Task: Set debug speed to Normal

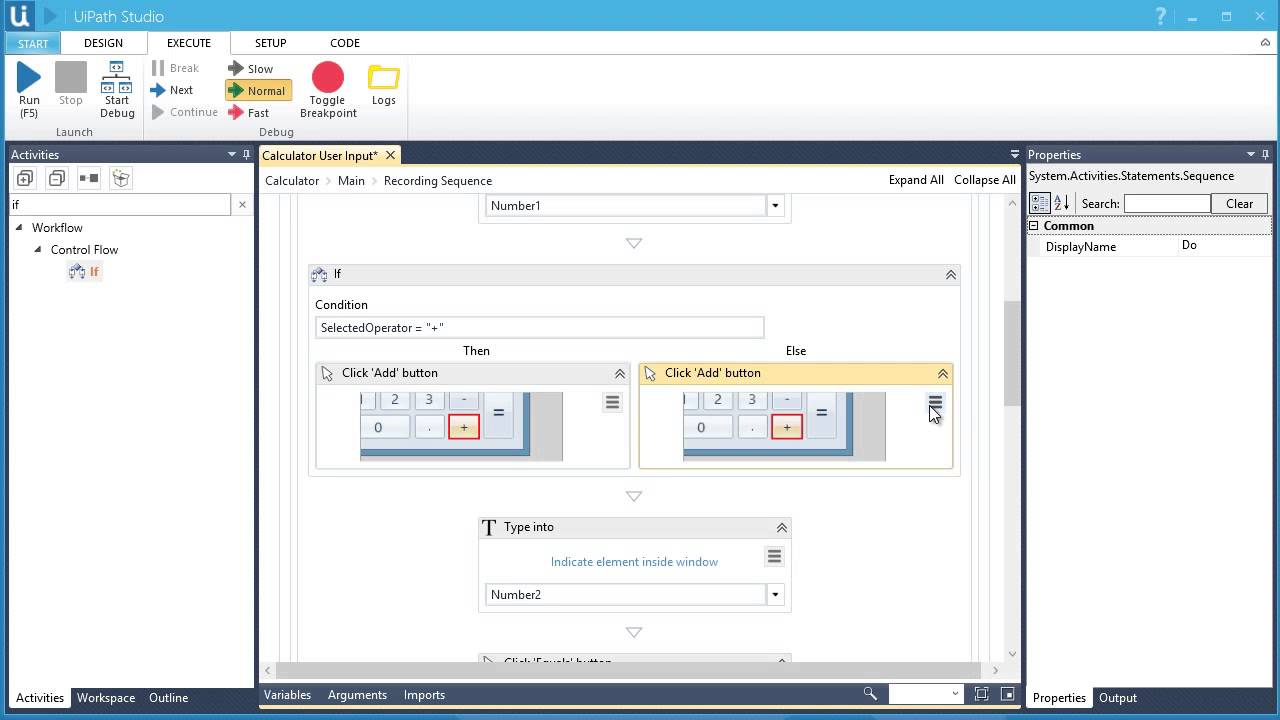Action: tap(258, 90)
